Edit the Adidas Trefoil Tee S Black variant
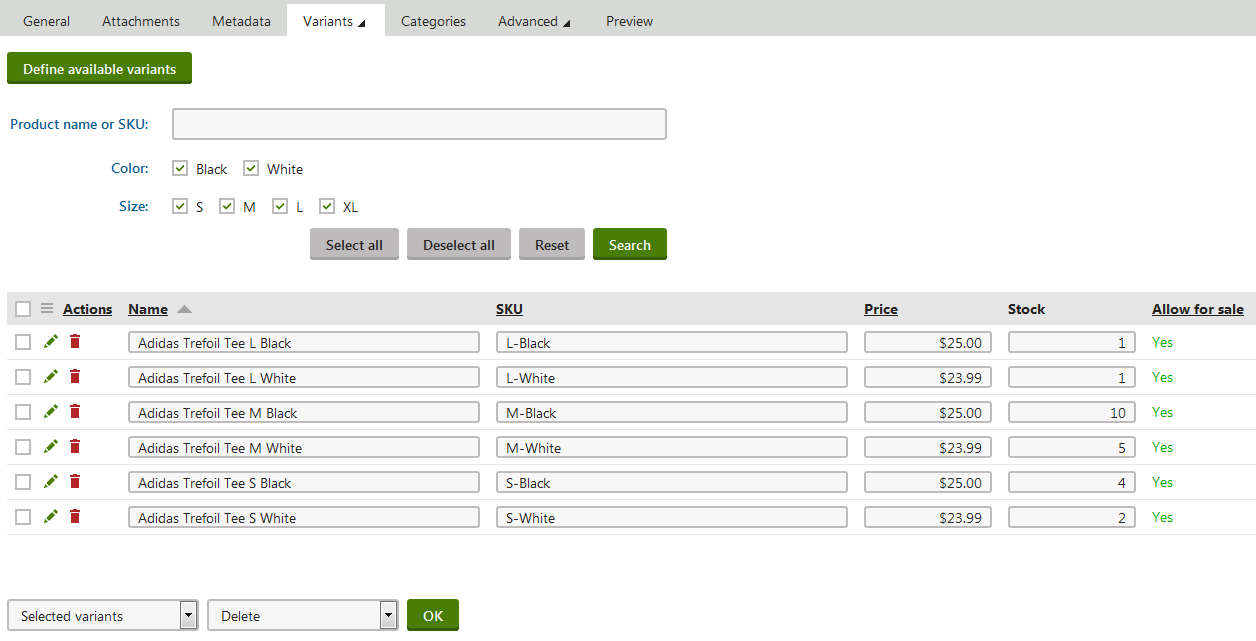Image resolution: width=1256 pixels, height=641 pixels. 51,482
